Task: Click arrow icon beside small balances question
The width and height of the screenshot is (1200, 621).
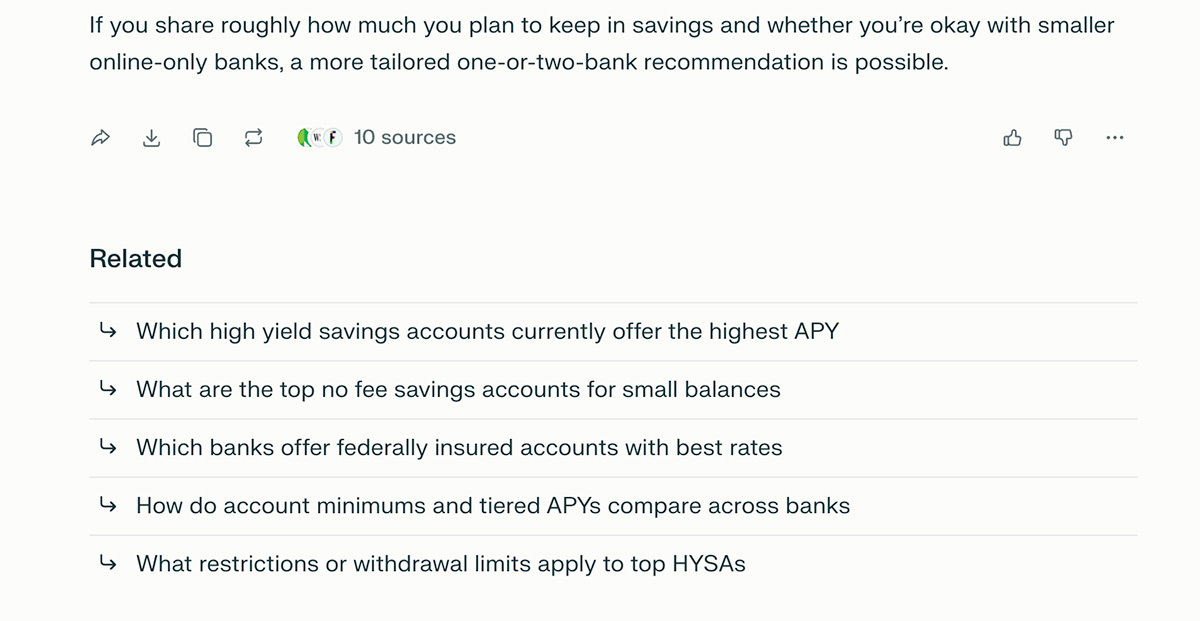Action: [x=108, y=389]
